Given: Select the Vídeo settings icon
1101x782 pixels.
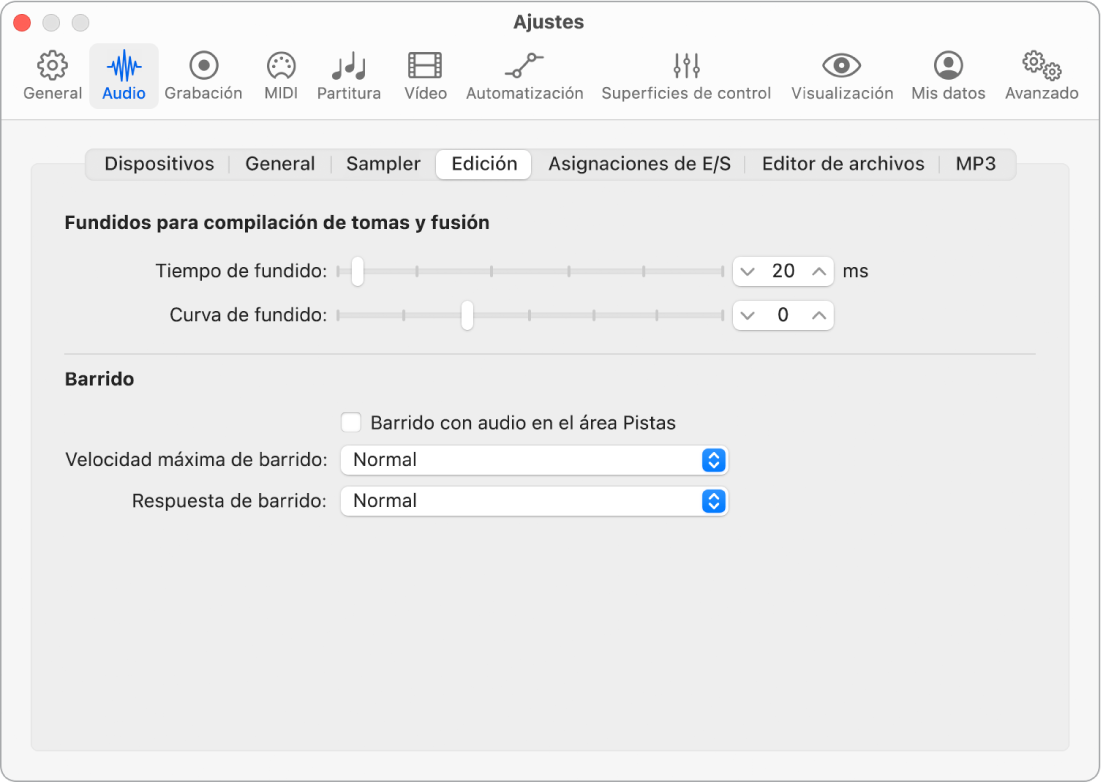Looking at the screenshot, I should pyautogui.click(x=424, y=75).
